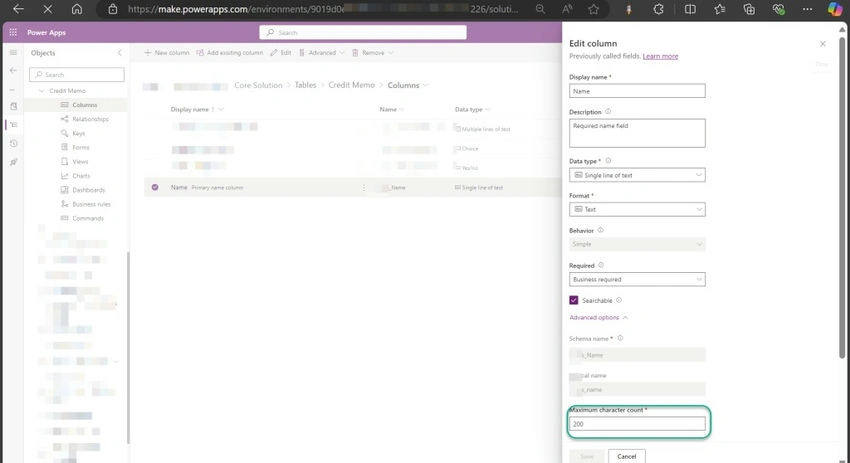Image resolution: width=850 pixels, height=463 pixels.
Task: Click Behavior info icon
Action: (x=600, y=230)
